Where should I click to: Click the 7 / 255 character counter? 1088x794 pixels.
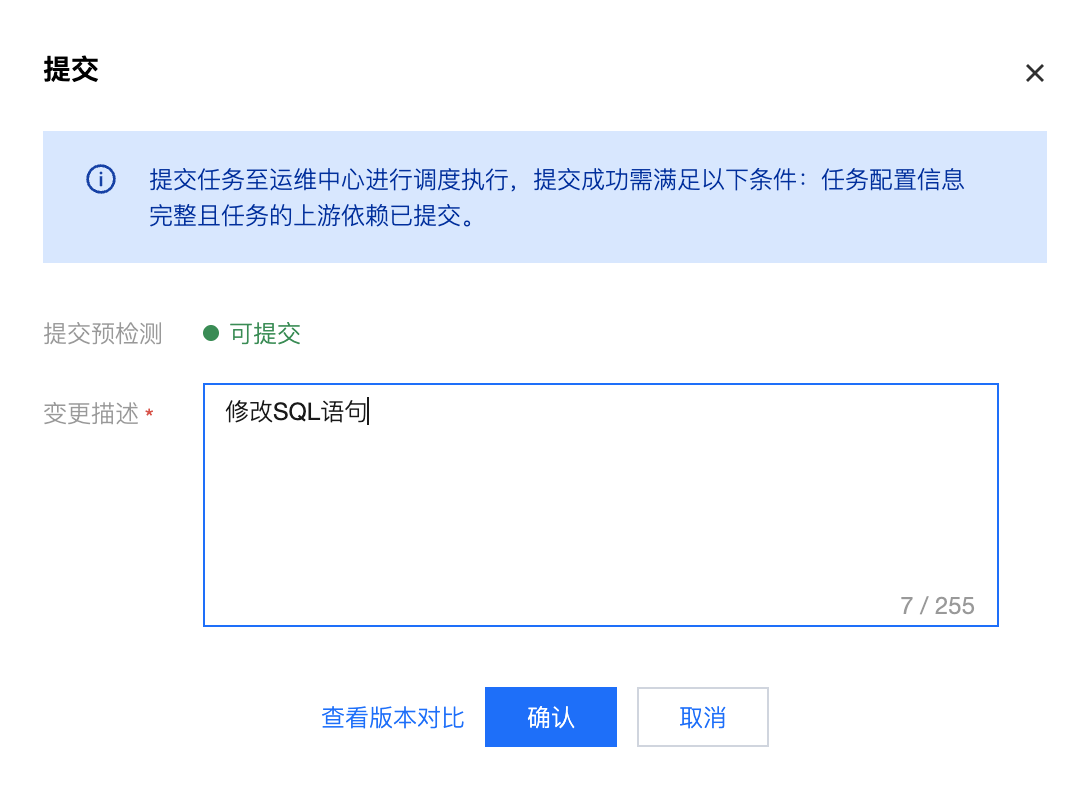coord(937,606)
